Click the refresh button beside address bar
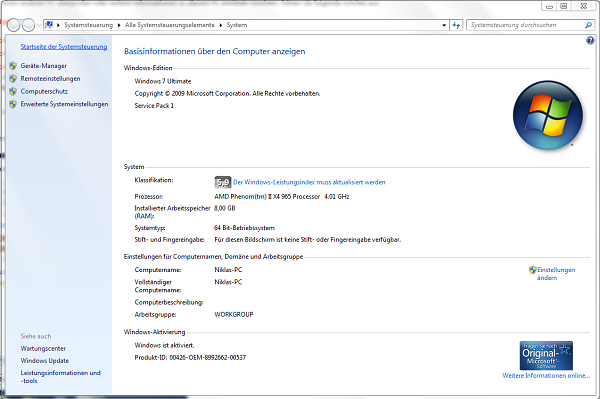Image resolution: width=600 pixels, height=399 pixels. [x=456, y=25]
